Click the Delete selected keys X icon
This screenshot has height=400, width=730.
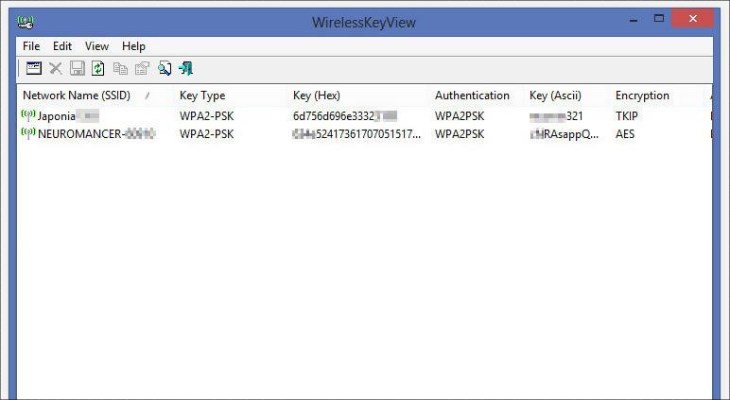(55, 69)
